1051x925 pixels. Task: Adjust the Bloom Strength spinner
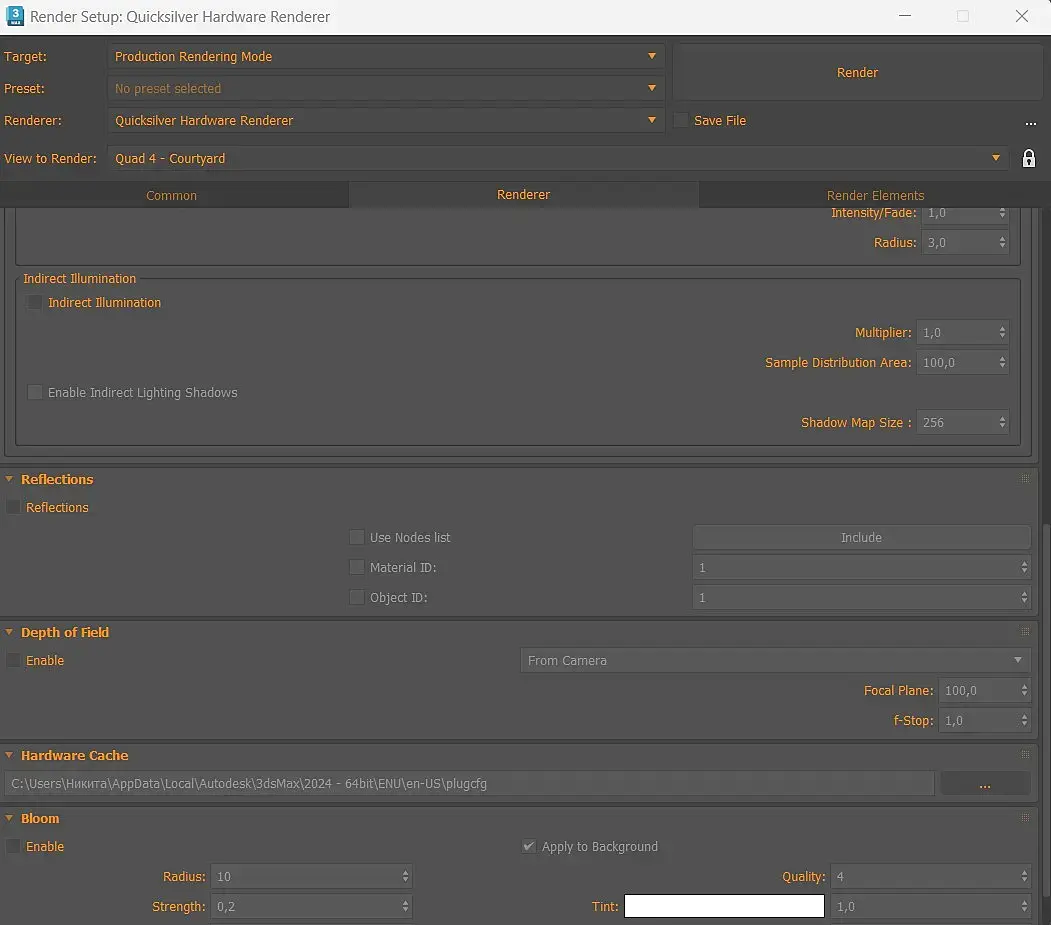(405, 906)
